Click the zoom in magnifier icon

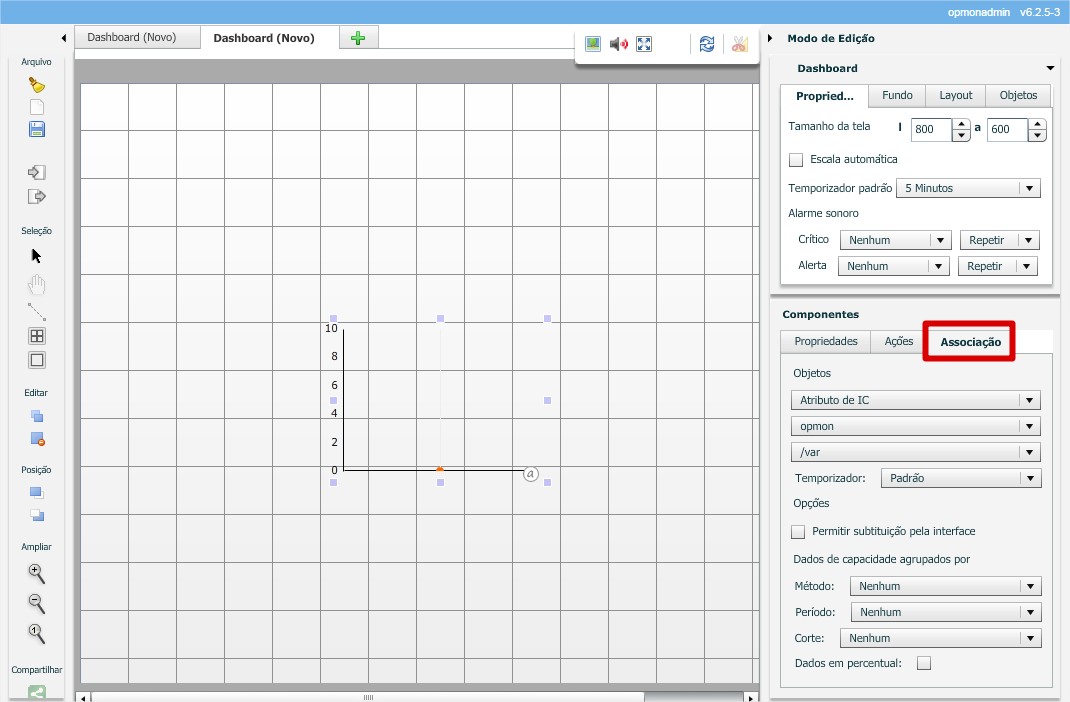click(x=37, y=573)
